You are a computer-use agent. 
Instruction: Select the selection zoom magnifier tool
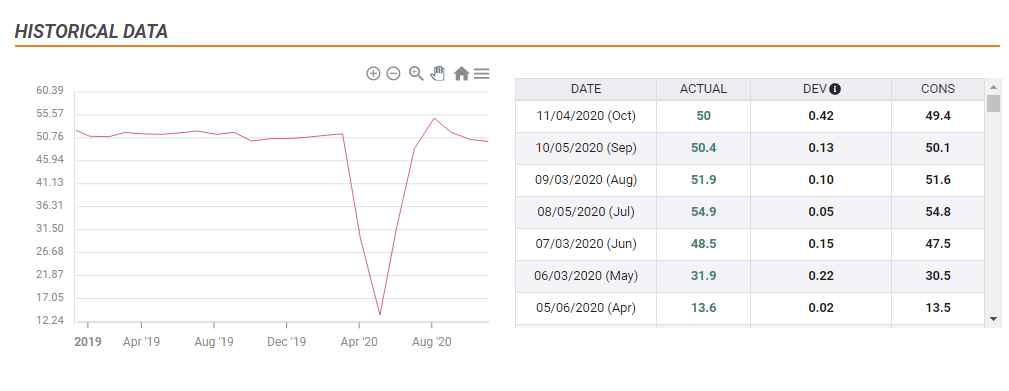(x=416, y=73)
